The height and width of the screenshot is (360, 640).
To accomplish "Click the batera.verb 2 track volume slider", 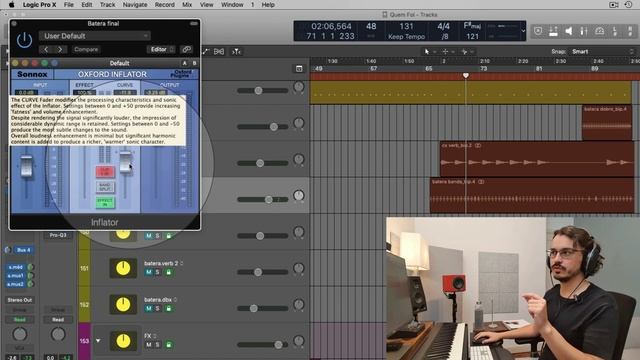I will click(x=263, y=272).
